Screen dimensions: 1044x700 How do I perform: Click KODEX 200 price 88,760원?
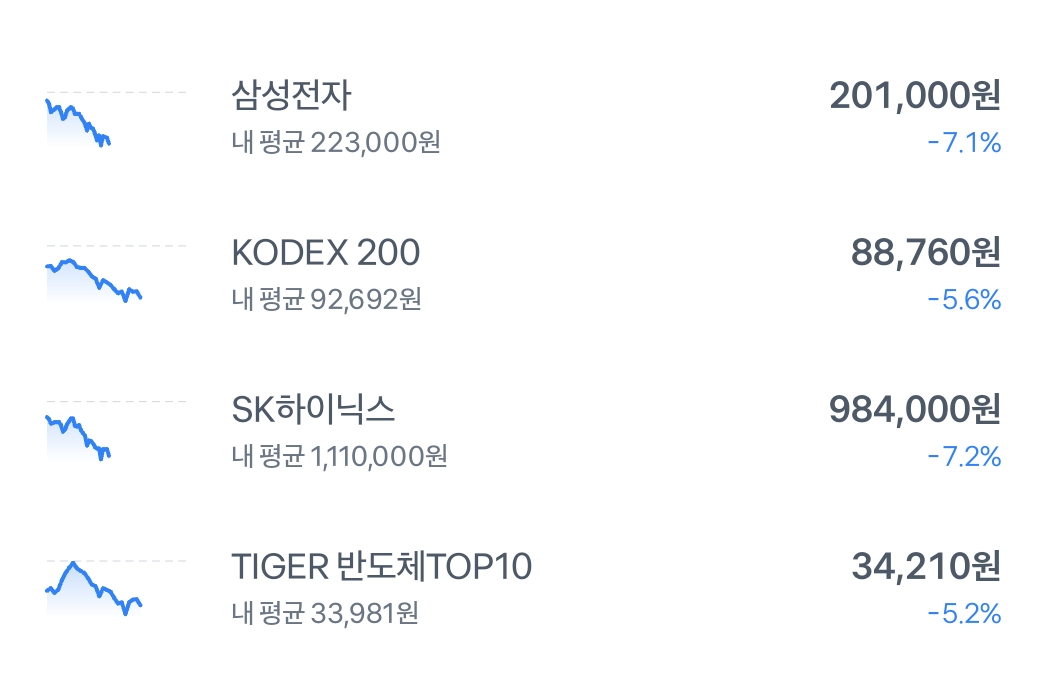[x=925, y=252]
